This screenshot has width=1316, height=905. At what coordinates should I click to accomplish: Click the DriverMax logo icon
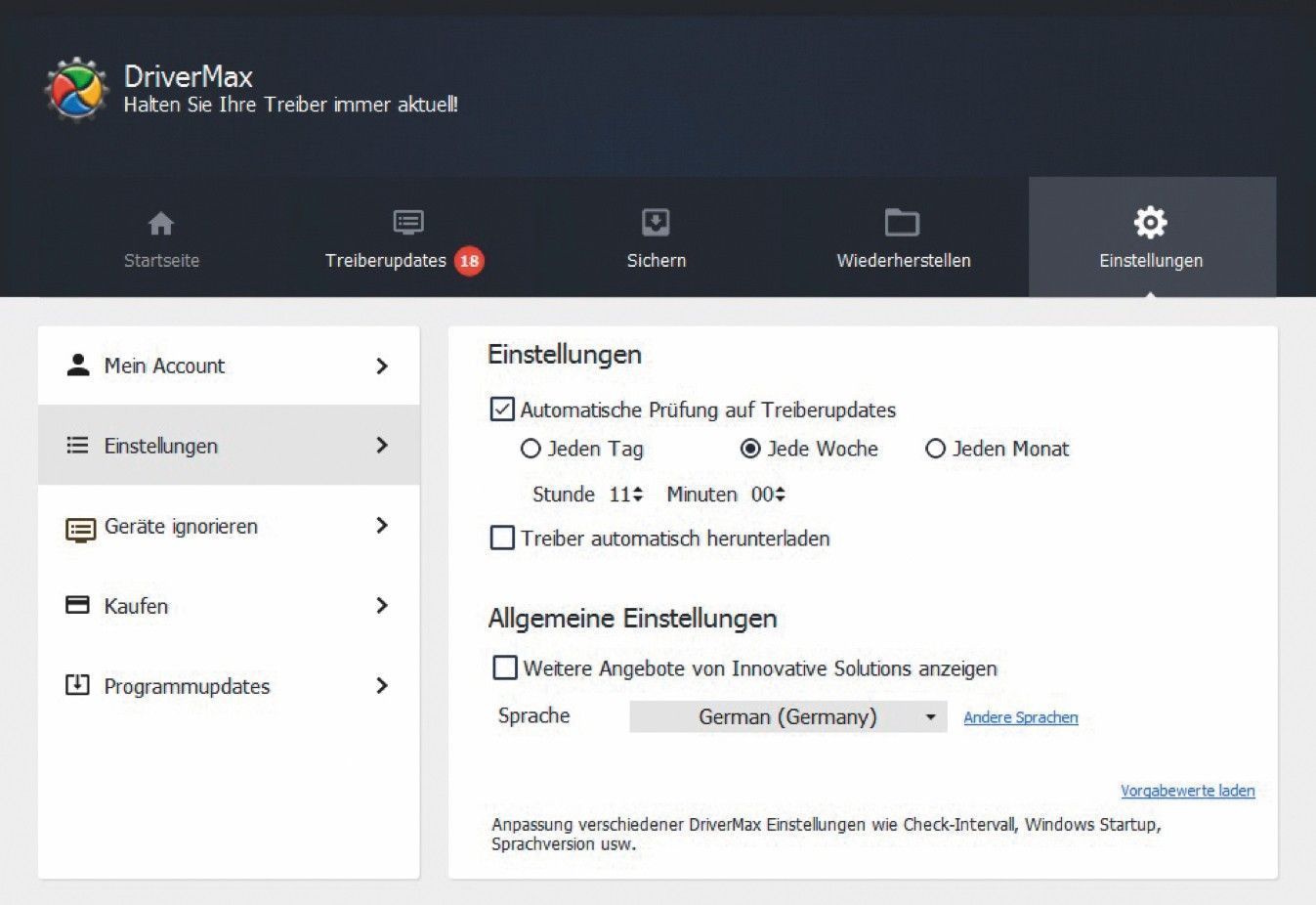[76, 90]
